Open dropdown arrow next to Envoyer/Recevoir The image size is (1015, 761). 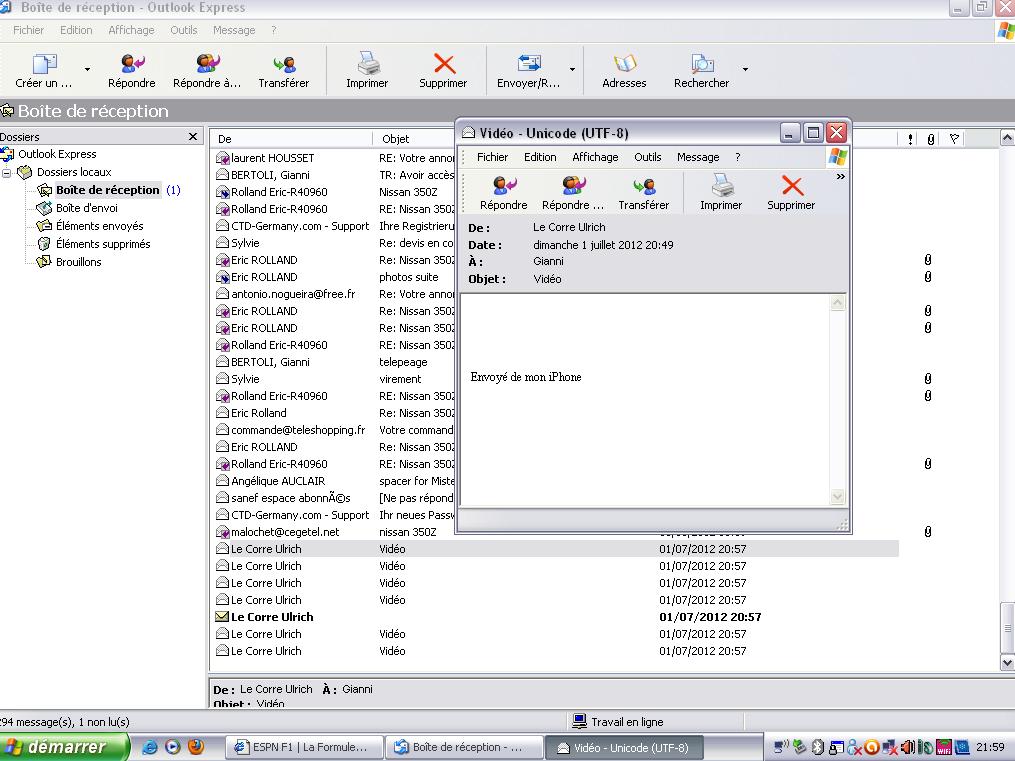(572, 70)
